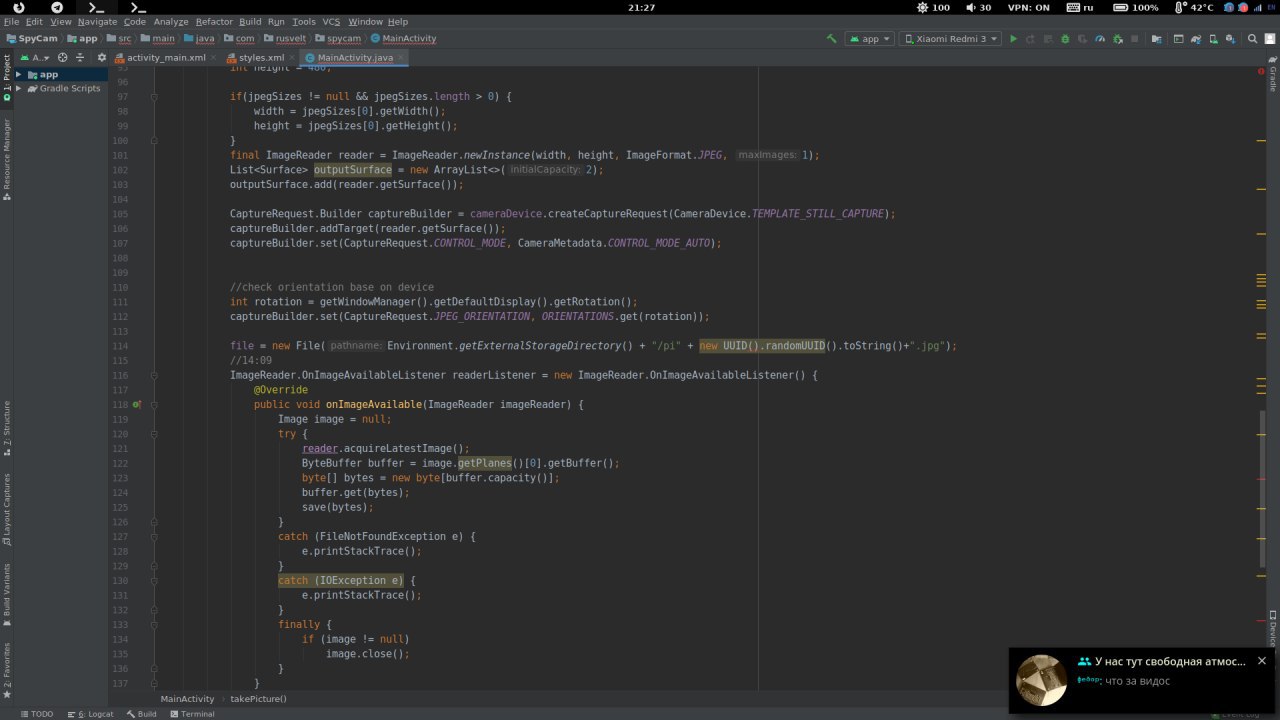
Task: Toggle the Layout Captures tool window
Action: pos(6,509)
